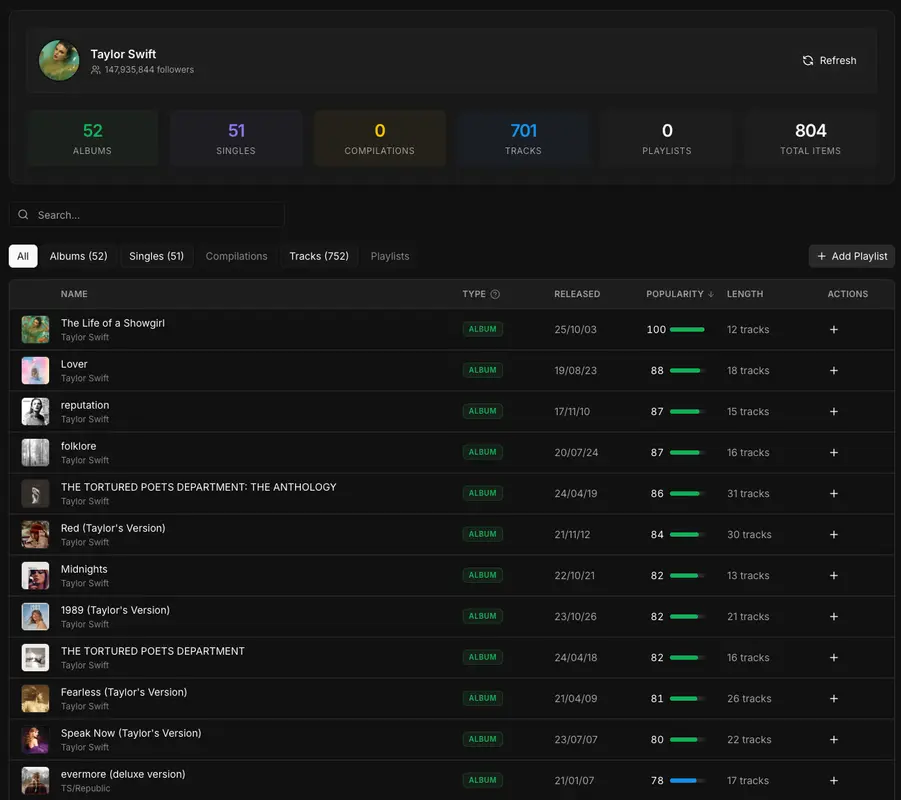901x800 pixels.
Task: Click the plus icon on the Lover row
Action: (834, 370)
